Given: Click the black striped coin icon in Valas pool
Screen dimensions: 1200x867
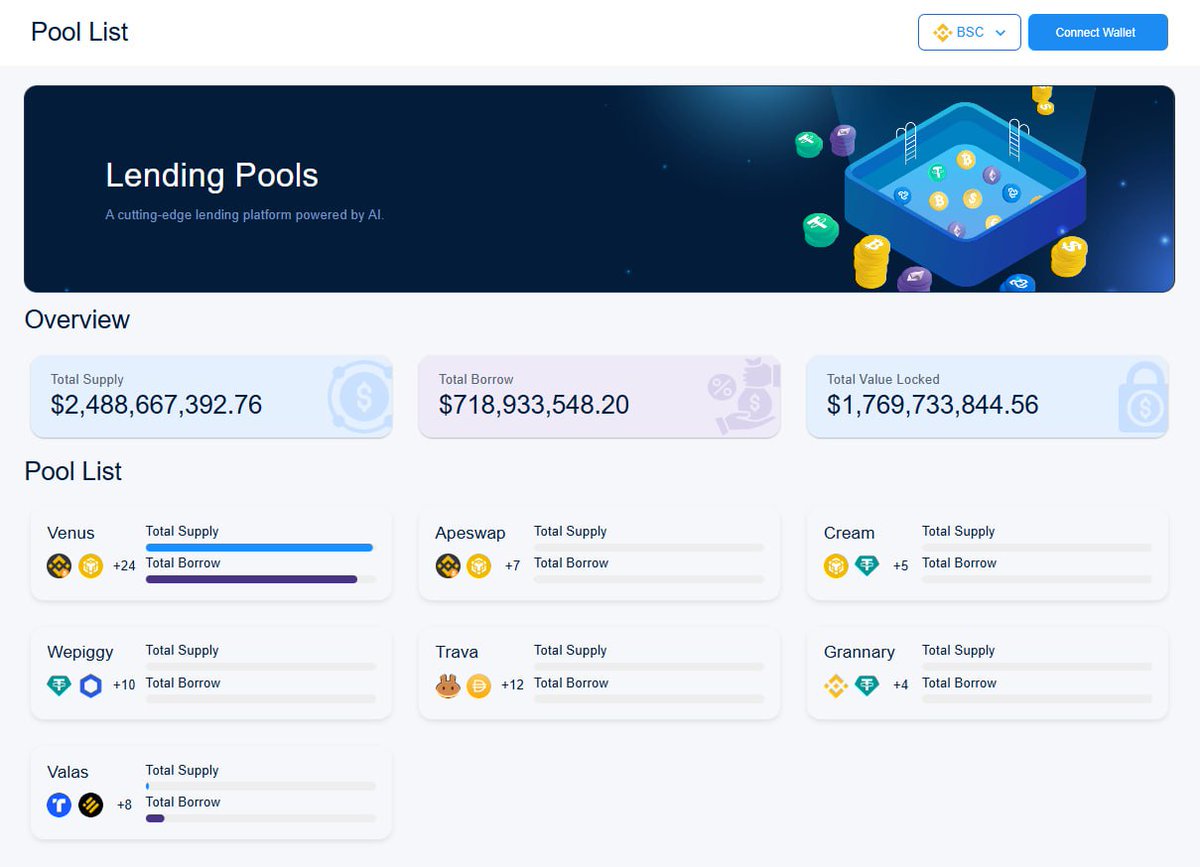Looking at the screenshot, I should point(91,805).
